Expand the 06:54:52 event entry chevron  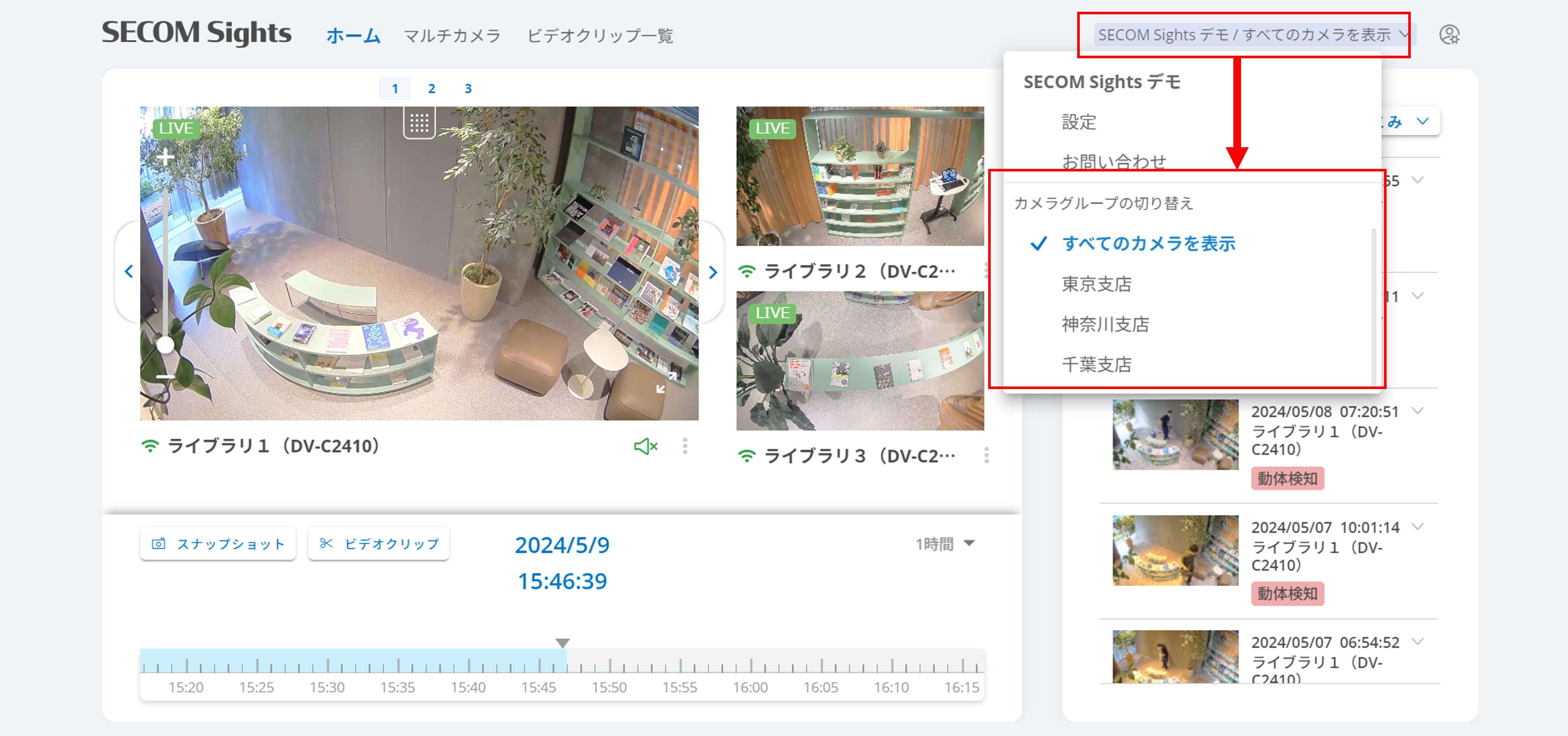1418,641
